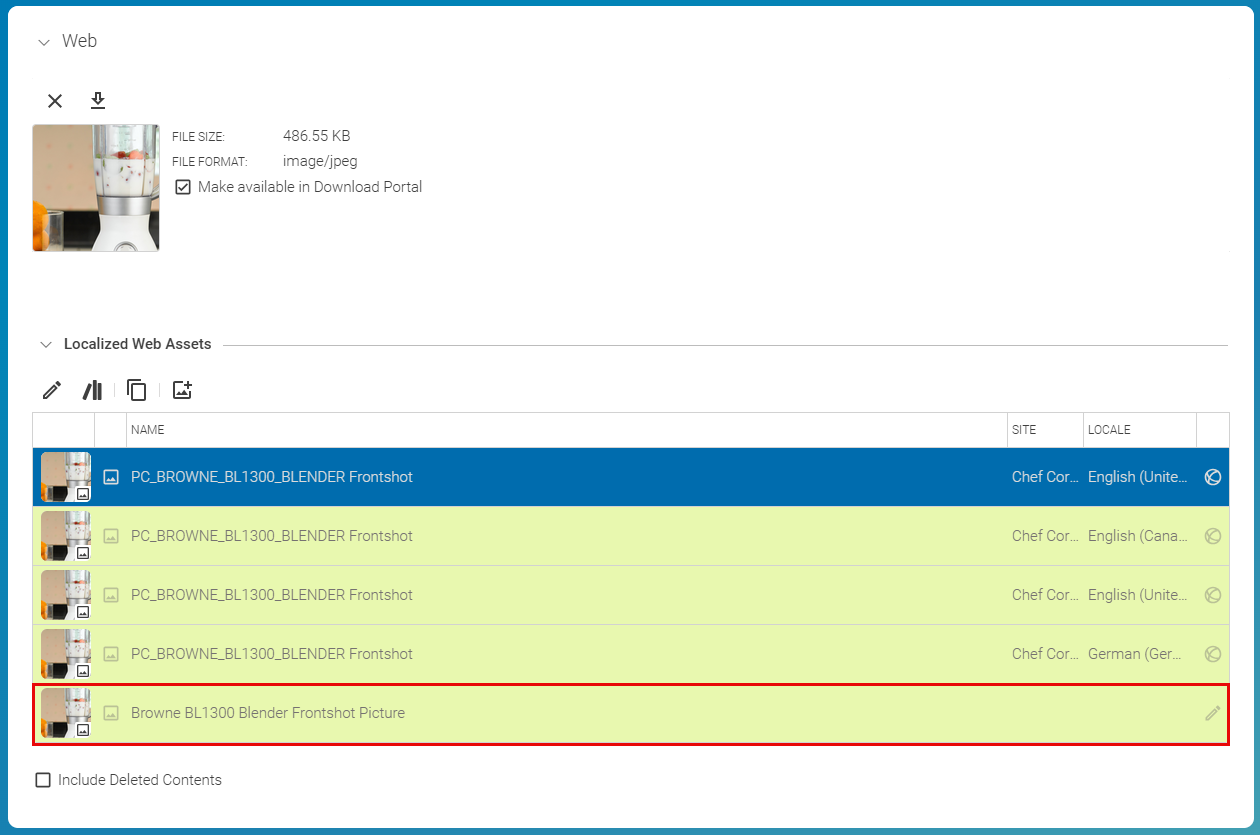
Task: Click the library books icon in the assets toolbar
Action: tap(93, 390)
